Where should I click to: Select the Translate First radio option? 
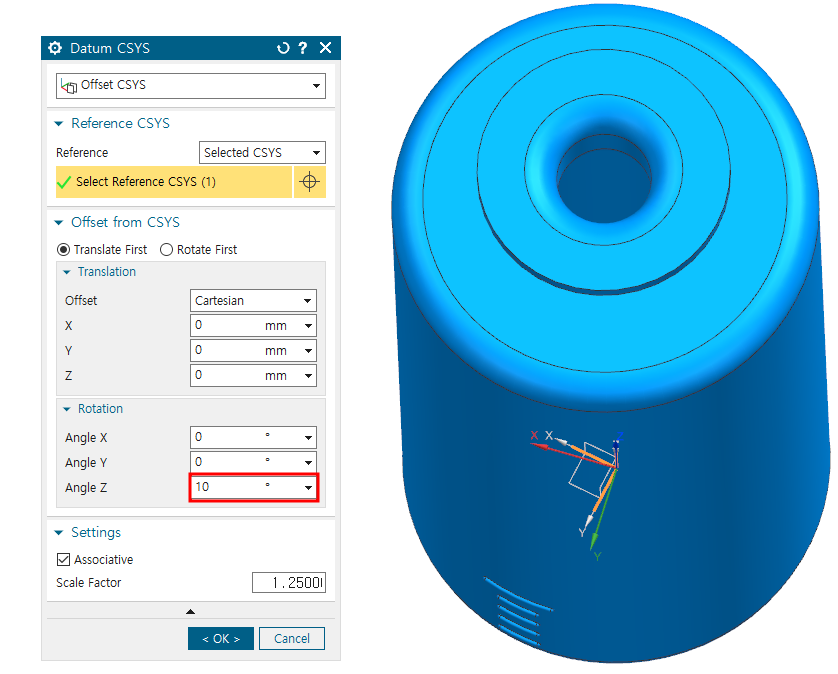(64, 249)
